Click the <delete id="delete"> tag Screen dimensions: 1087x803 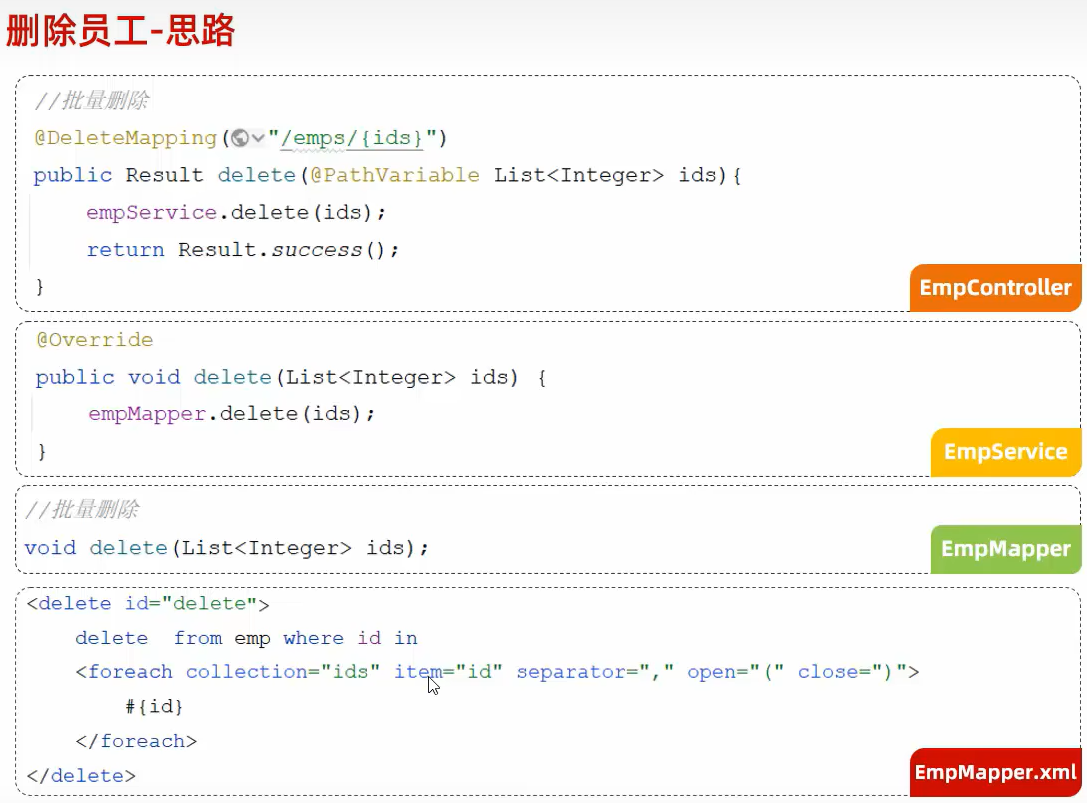pyautogui.click(x=148, y=603)
